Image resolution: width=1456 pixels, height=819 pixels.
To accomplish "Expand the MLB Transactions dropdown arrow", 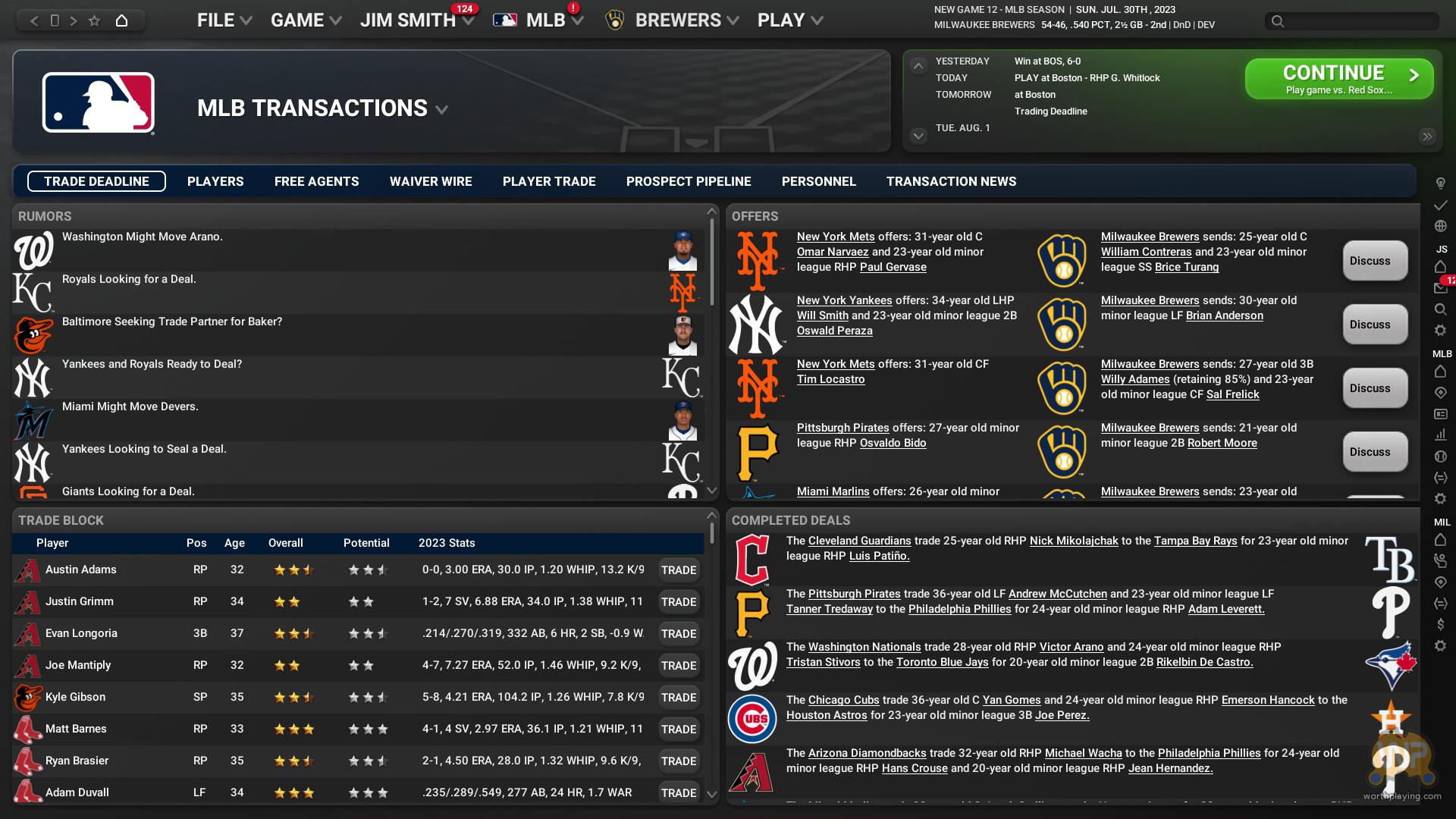I will tap(442, 110).
